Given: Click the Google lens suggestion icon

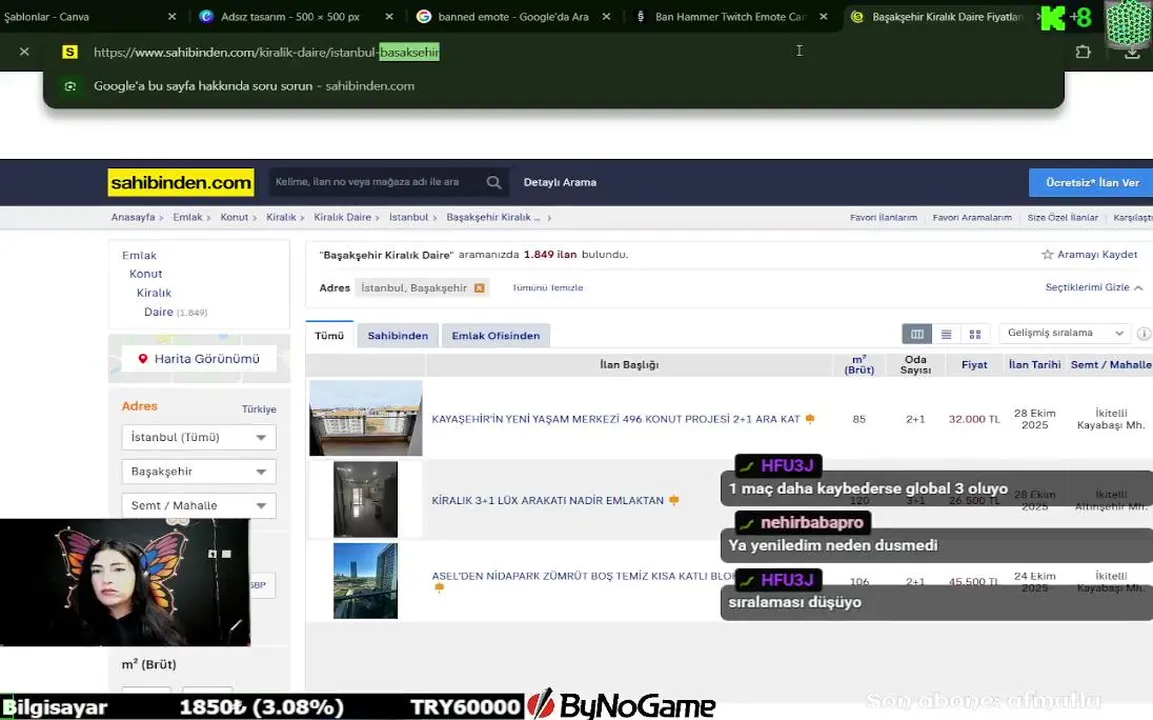Looking at the screenshot, I should (70, 86).
